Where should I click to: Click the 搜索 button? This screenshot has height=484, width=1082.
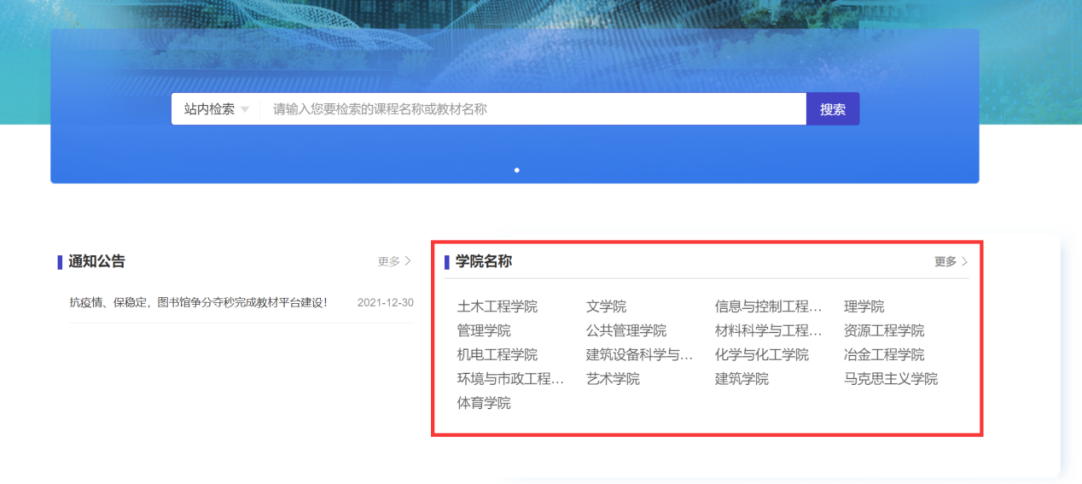point(833,109)
